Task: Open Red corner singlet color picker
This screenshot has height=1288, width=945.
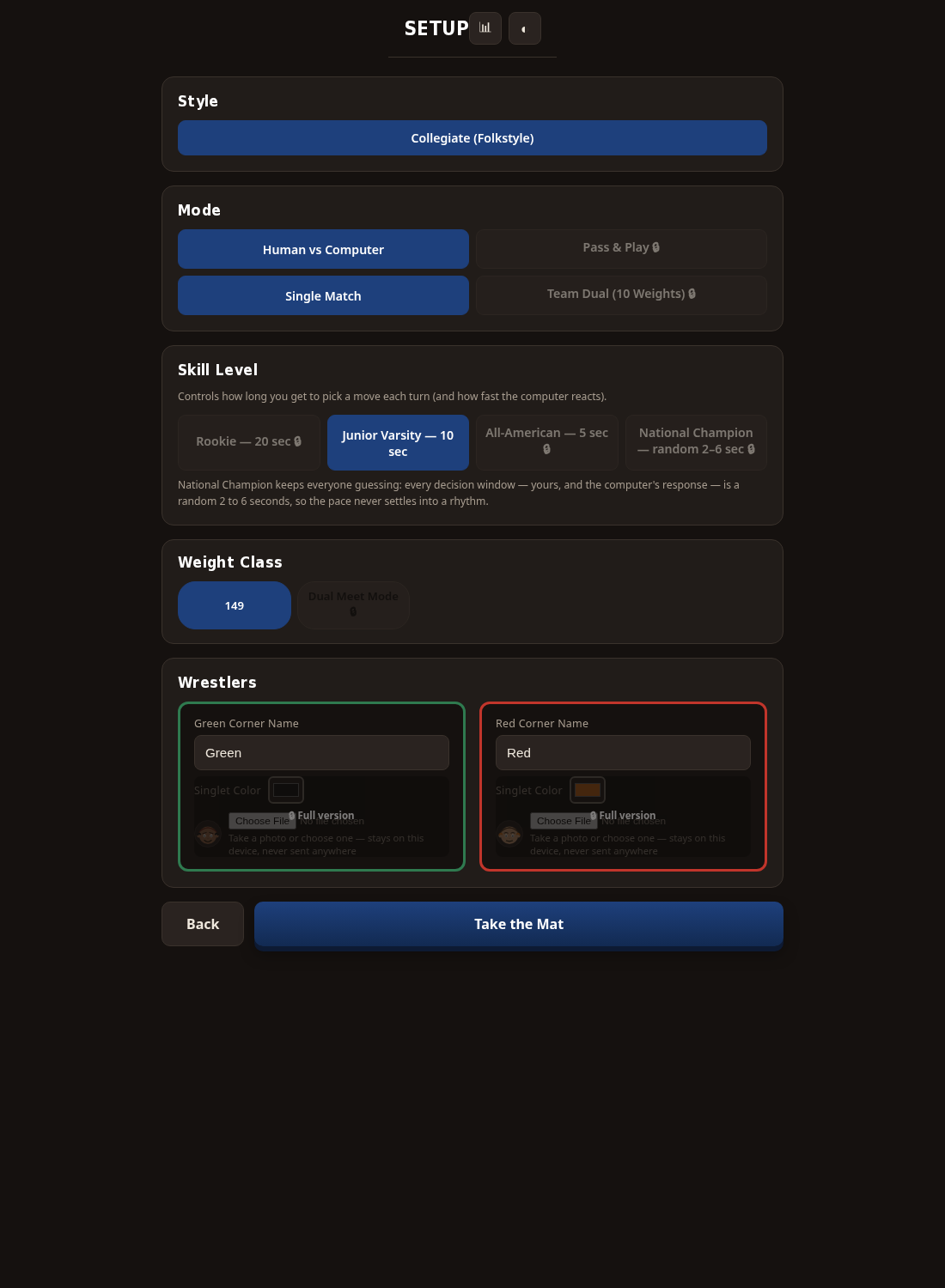Action: [588, 790]
